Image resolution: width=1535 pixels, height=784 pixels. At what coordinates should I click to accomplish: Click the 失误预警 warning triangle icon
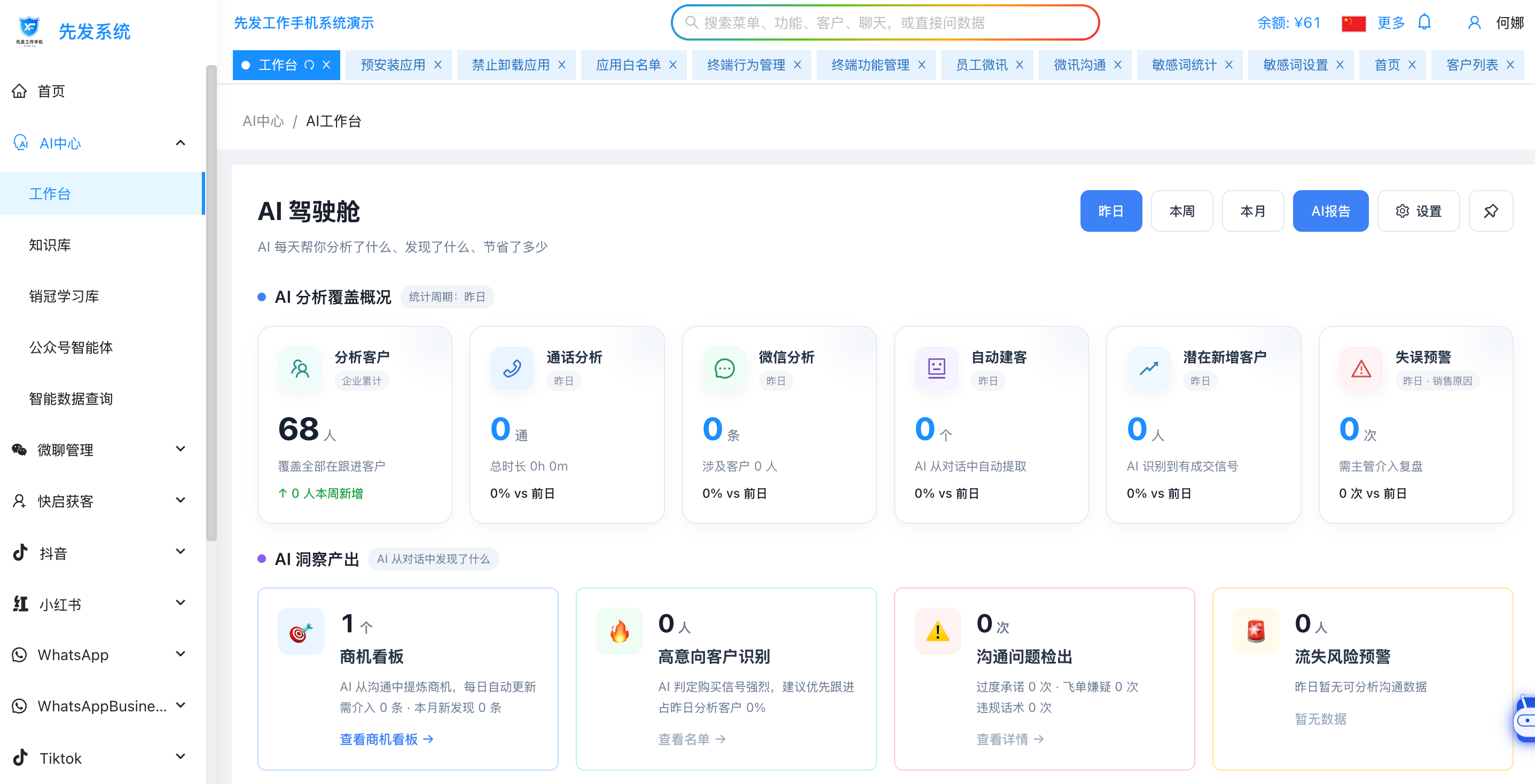pos(1361,368)
